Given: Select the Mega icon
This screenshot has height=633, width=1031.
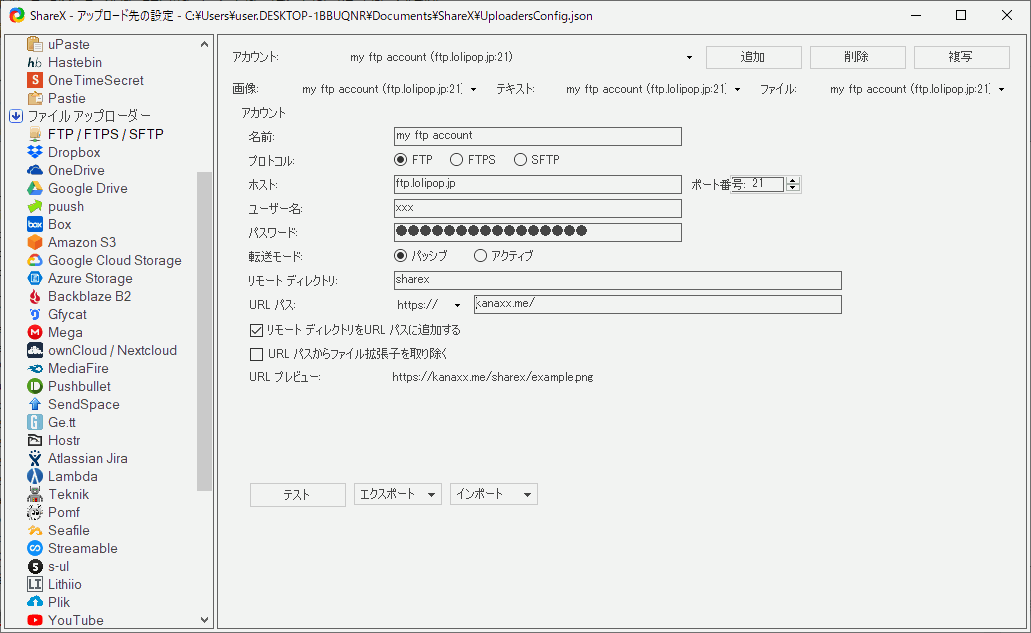Looking at the screenshot, I should click(x=35, y=332).
